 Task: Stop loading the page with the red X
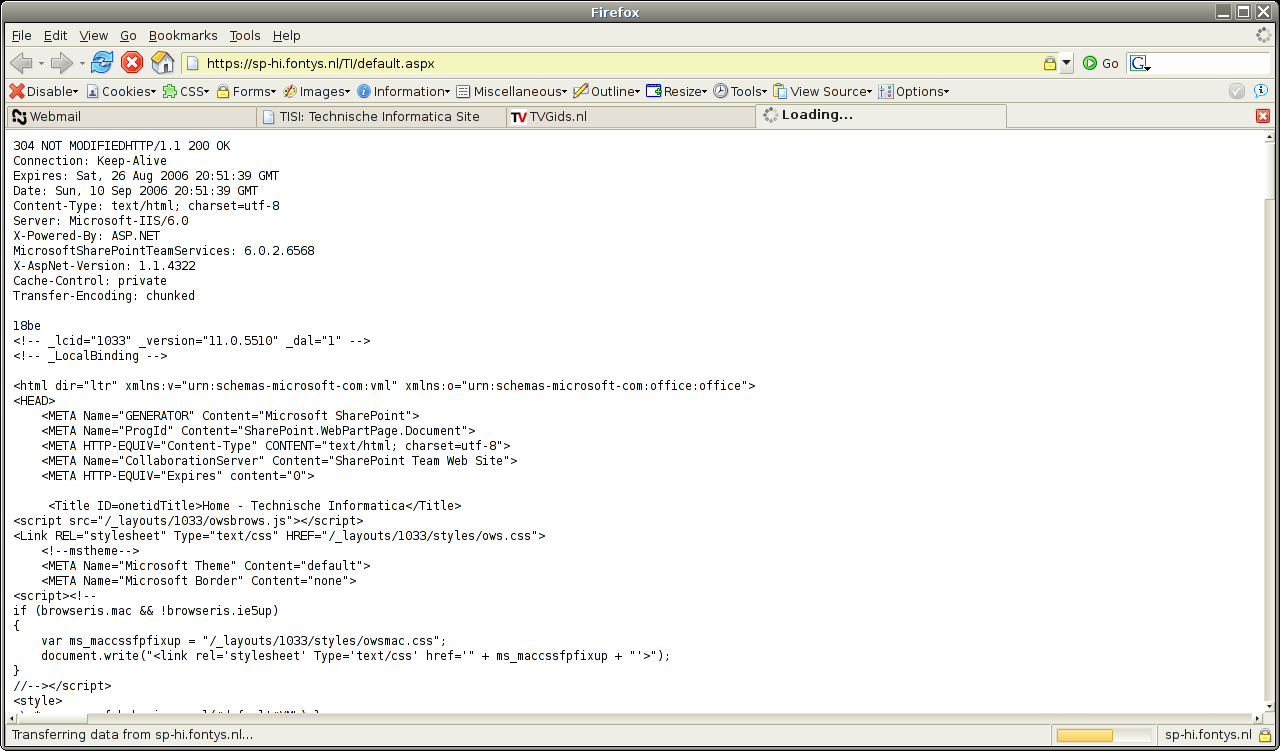pyautogui.click(x=132, y=63)
